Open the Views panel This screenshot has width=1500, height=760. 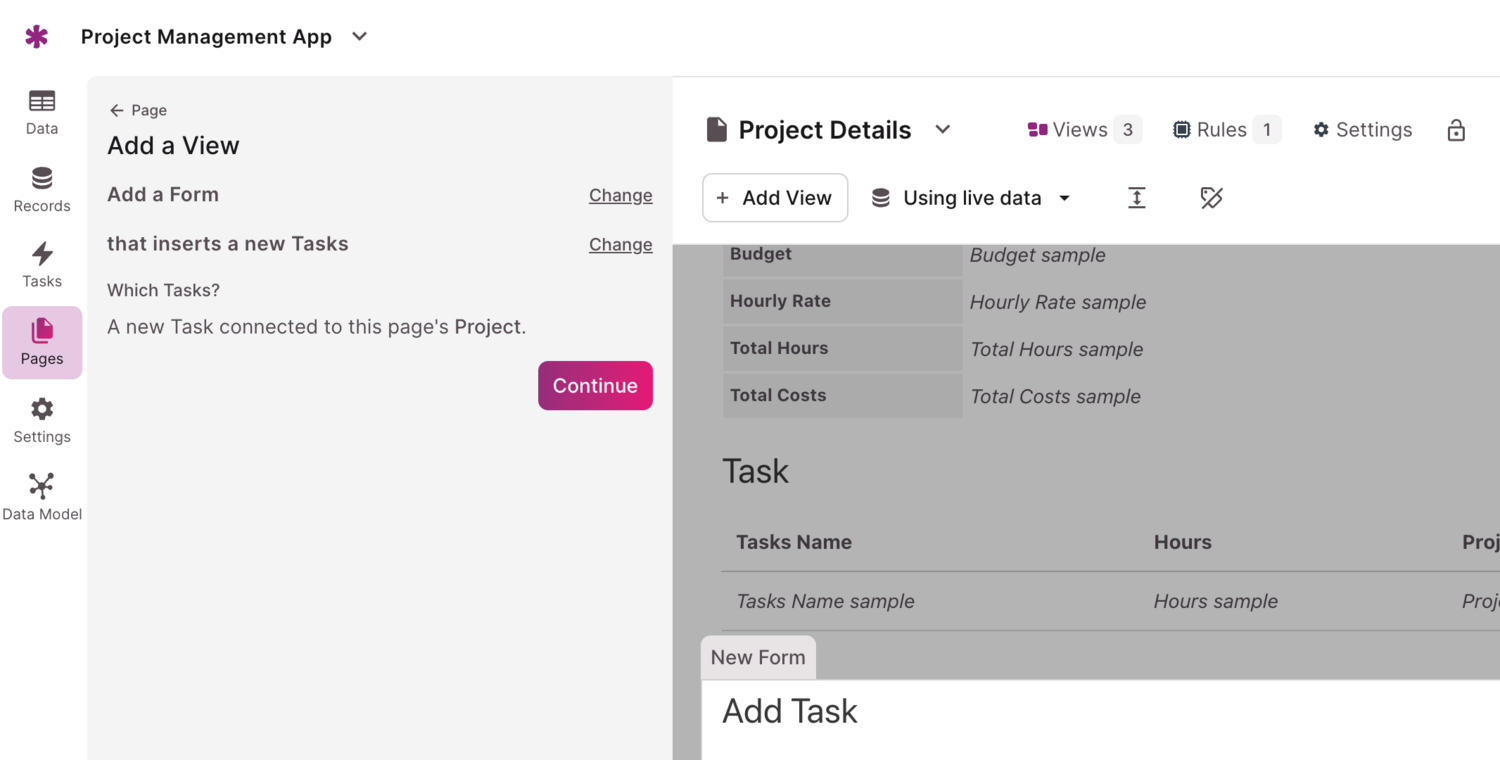(x=1083, y=130)
